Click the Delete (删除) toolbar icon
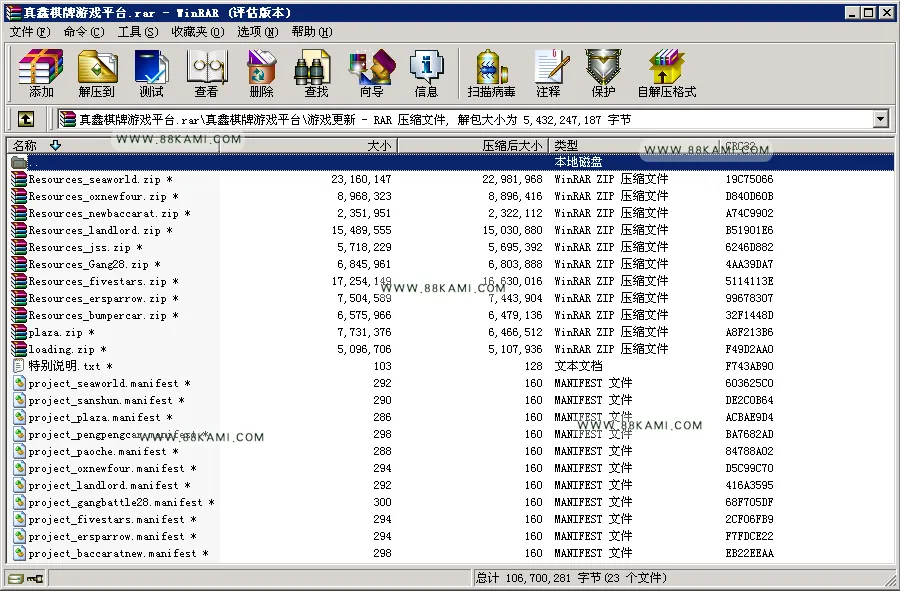The height and width of the screenshot is (591, 900). [x=261, y=73]
